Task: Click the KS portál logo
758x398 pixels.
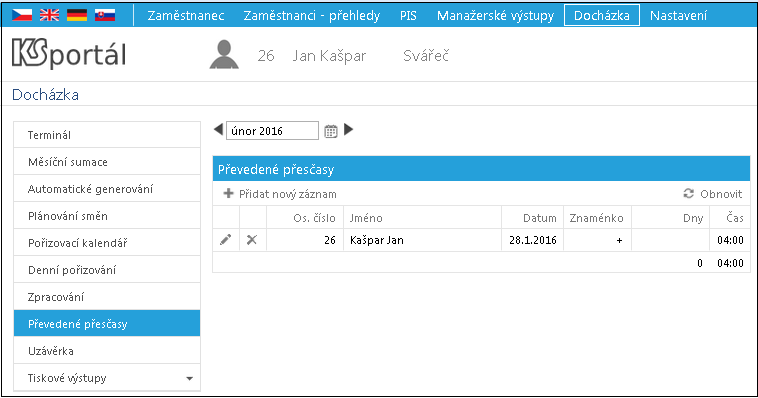Action: coord(69,53)
